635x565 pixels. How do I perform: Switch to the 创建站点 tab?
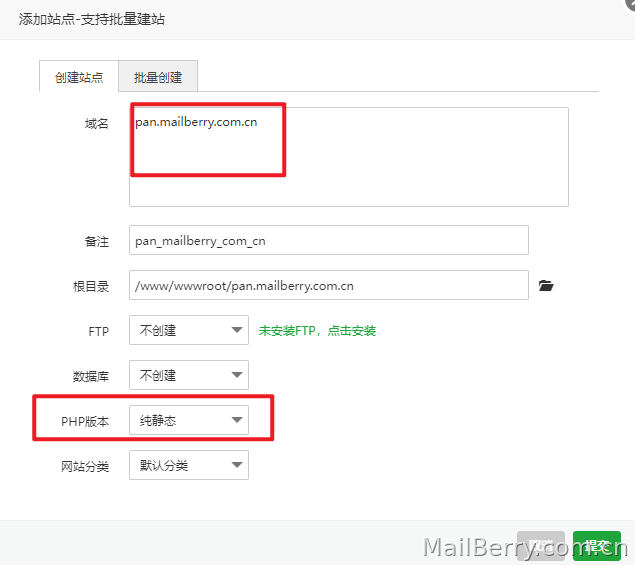(79, 77)
